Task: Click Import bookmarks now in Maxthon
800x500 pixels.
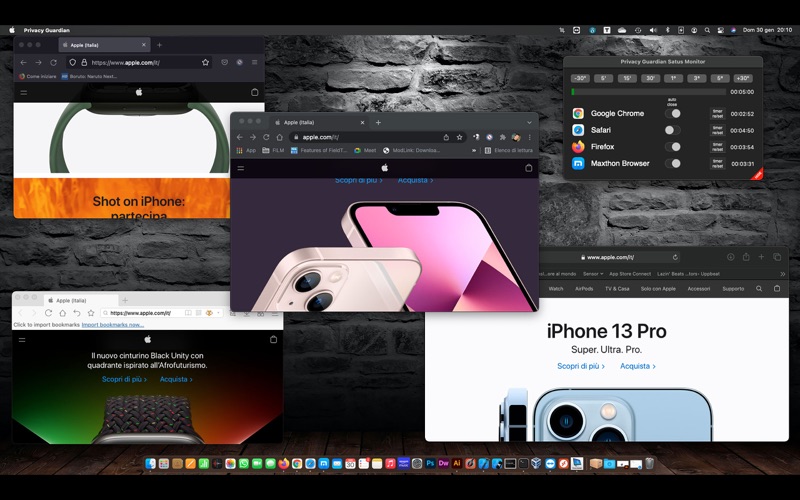Action: [113, 324]
